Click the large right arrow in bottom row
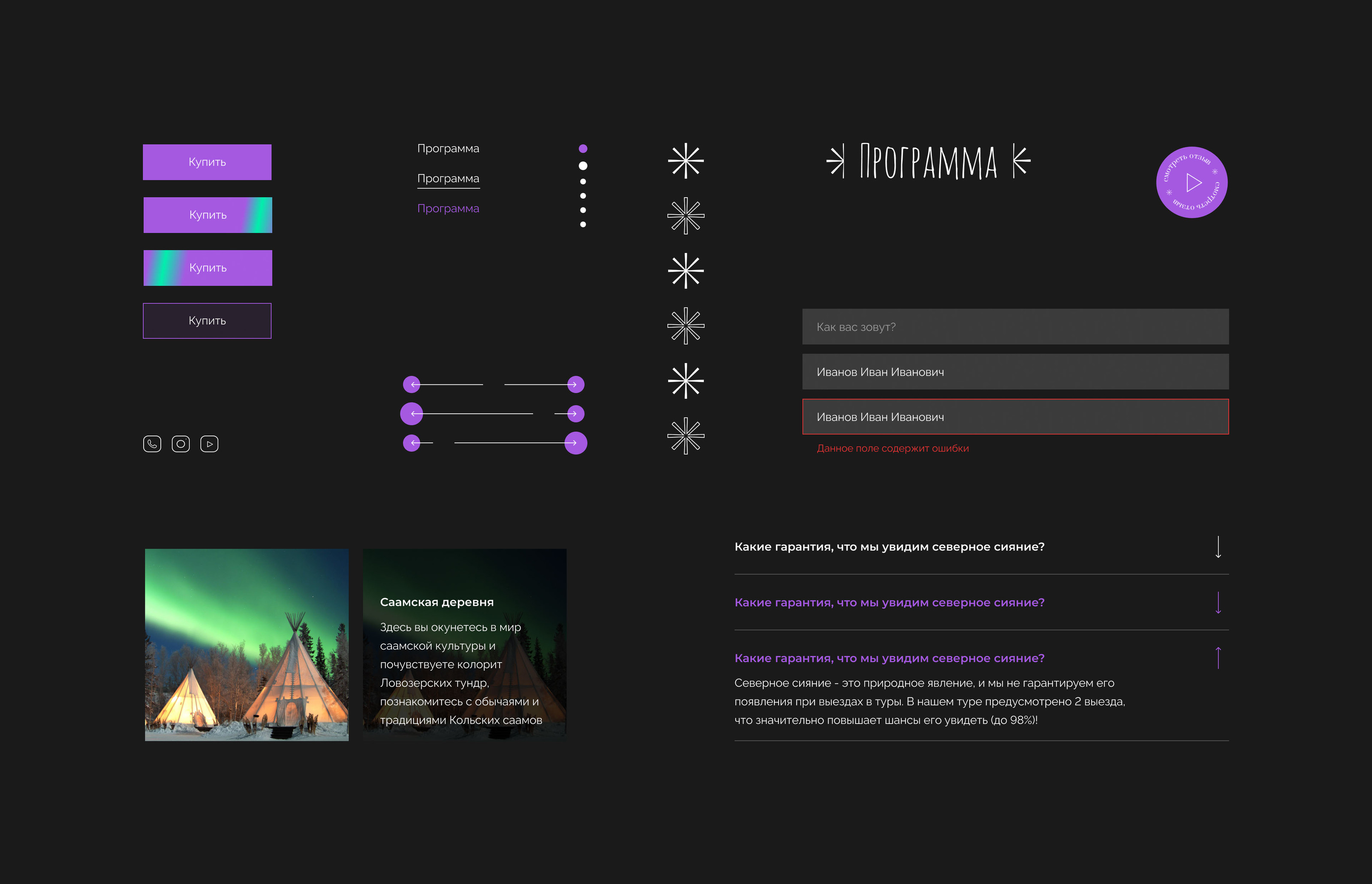The width and height of the screenshot is (1372, 884). pyautogui.click(x=575, y=443)
